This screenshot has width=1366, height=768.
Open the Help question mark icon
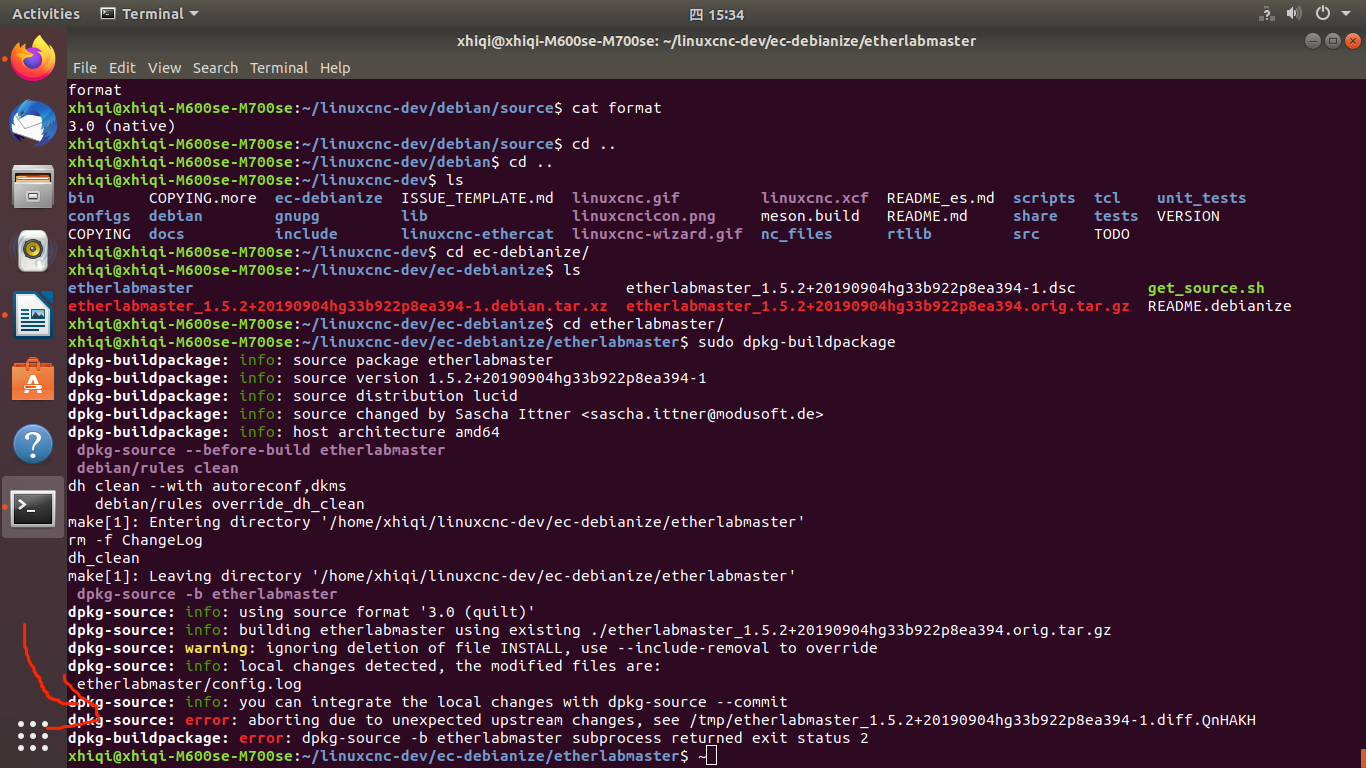click(33, 444)
